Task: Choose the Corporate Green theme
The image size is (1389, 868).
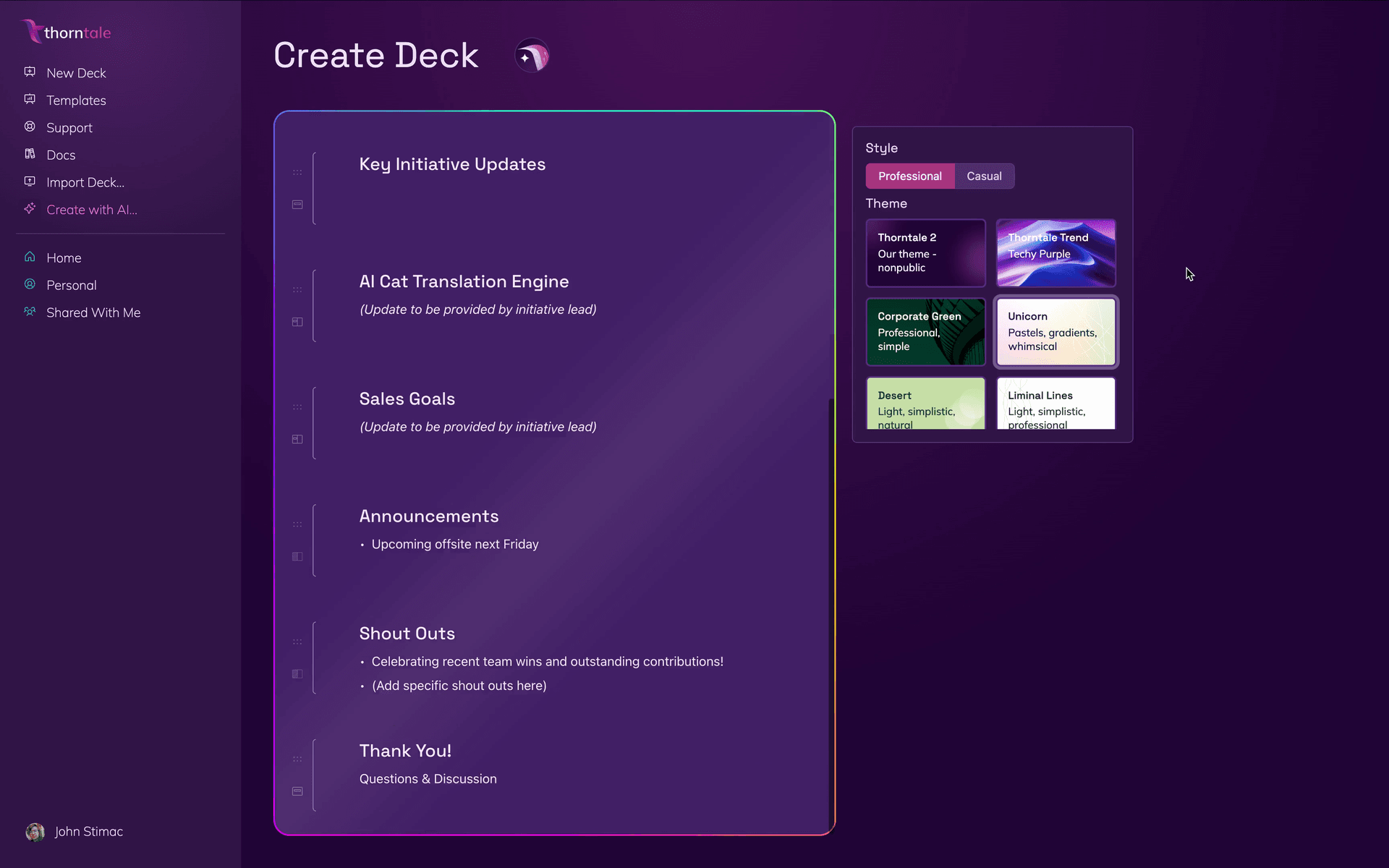Action: click(926, 331)
